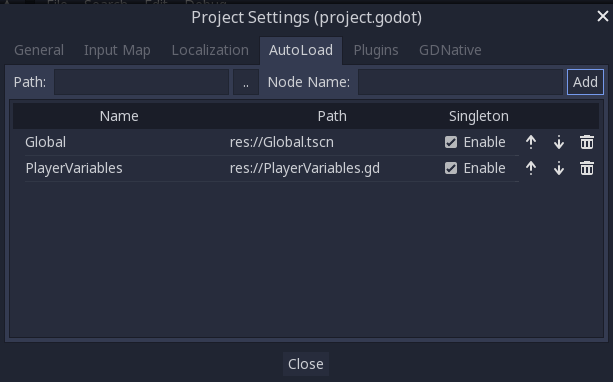Click the Add button

585,82
